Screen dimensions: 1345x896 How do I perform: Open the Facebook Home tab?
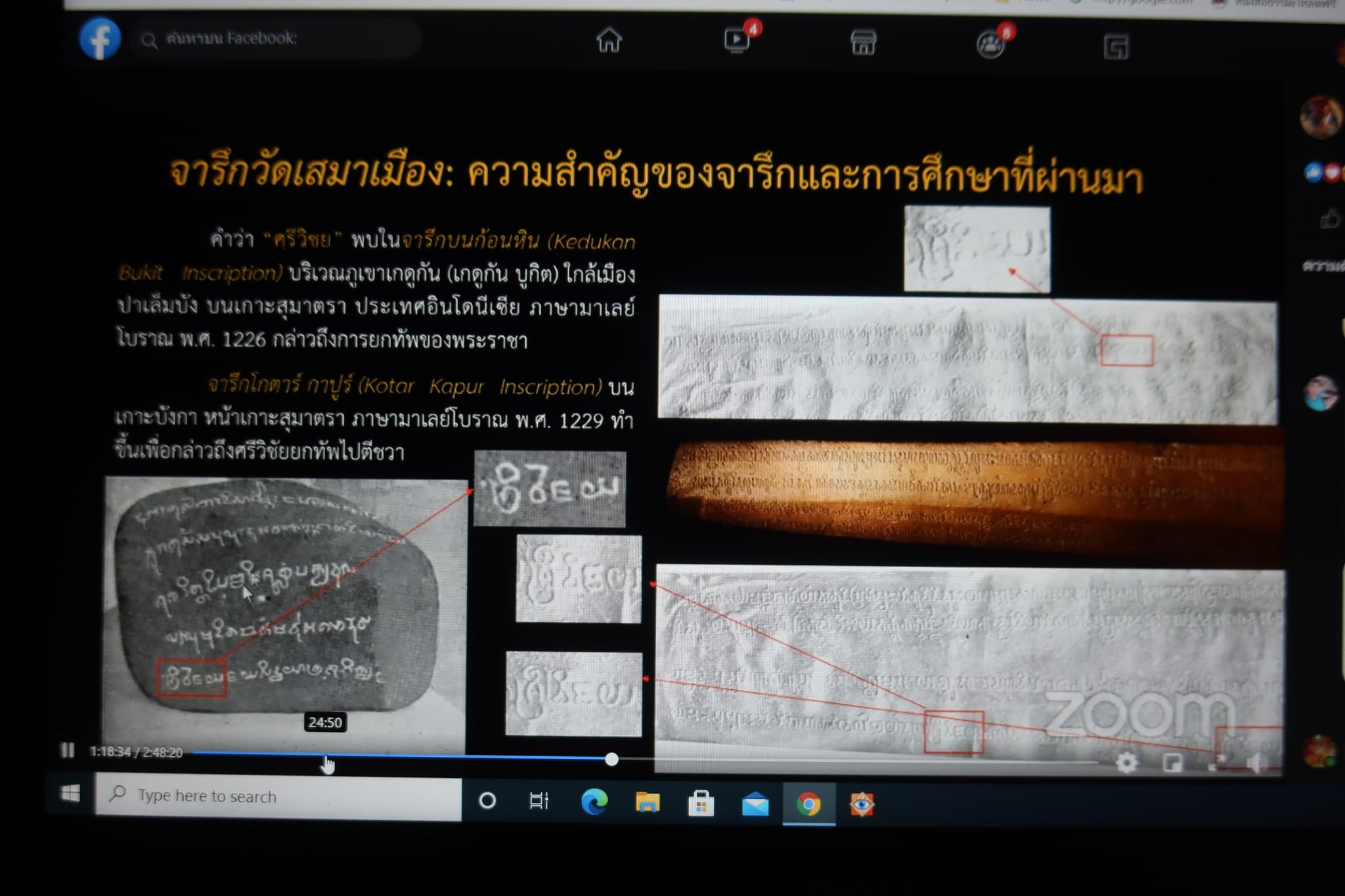609,40
